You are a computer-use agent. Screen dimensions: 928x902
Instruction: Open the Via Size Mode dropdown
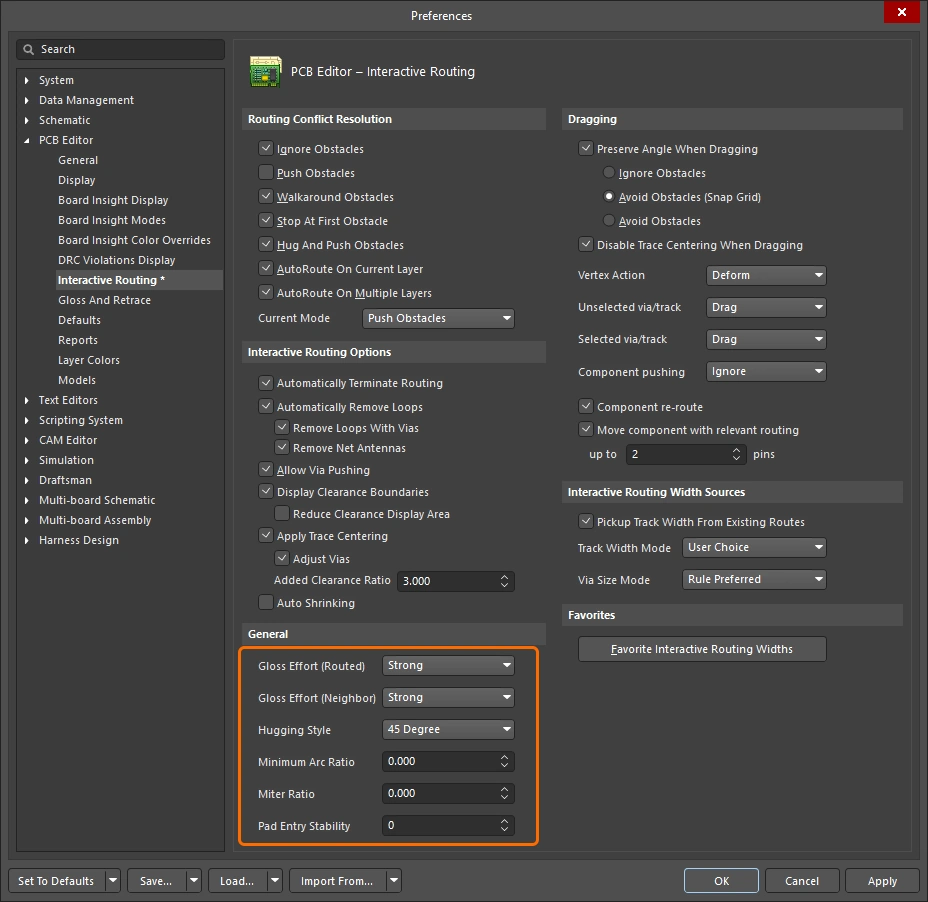[x=754, y=579]
